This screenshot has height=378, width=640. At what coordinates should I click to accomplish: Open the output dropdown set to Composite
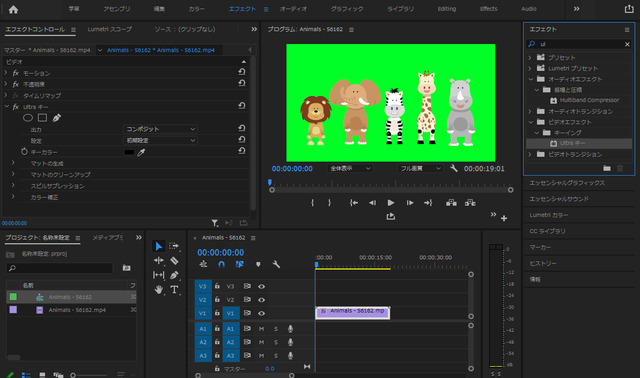[x=160, y=129]
